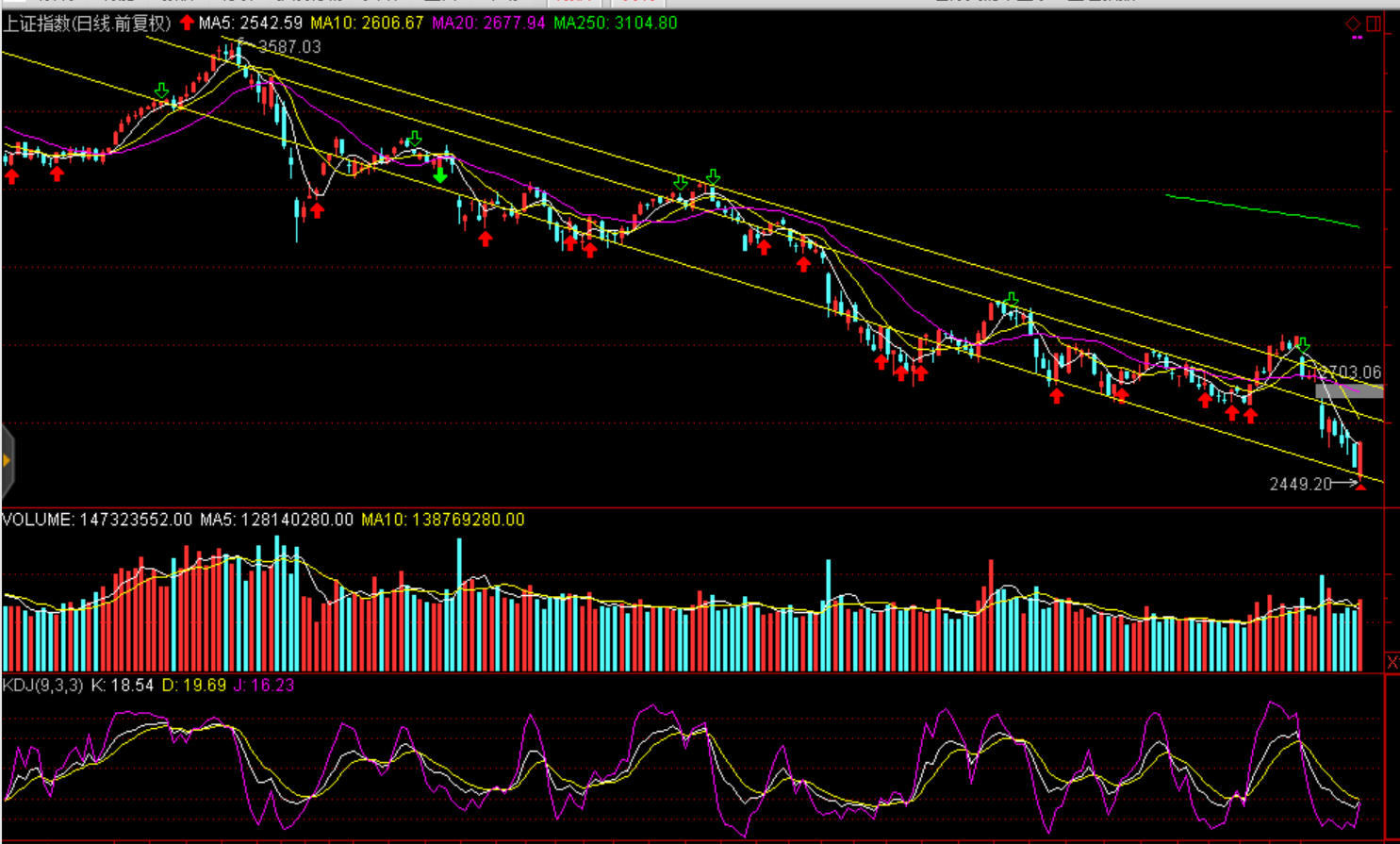Screen dimensions: 1400x844
Task: Close the volume indicator pane with X
Action: (x=1392, y=663)
